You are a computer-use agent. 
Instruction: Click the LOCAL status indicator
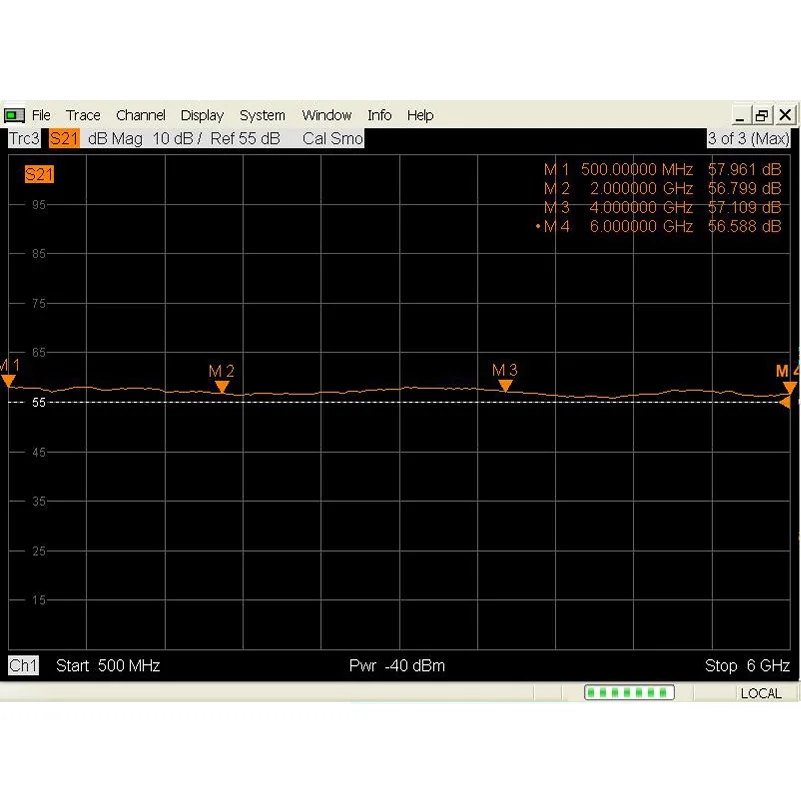[x=761, y=693]
